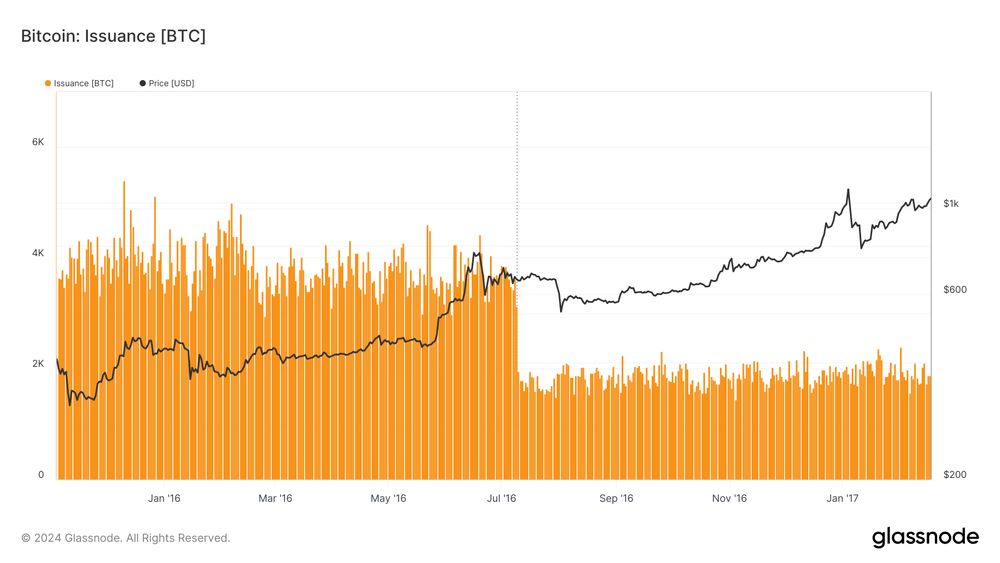Viewport: 1000px width, 563px height.
Task: Click the 6K left axis label
Action: click(38, 142)
